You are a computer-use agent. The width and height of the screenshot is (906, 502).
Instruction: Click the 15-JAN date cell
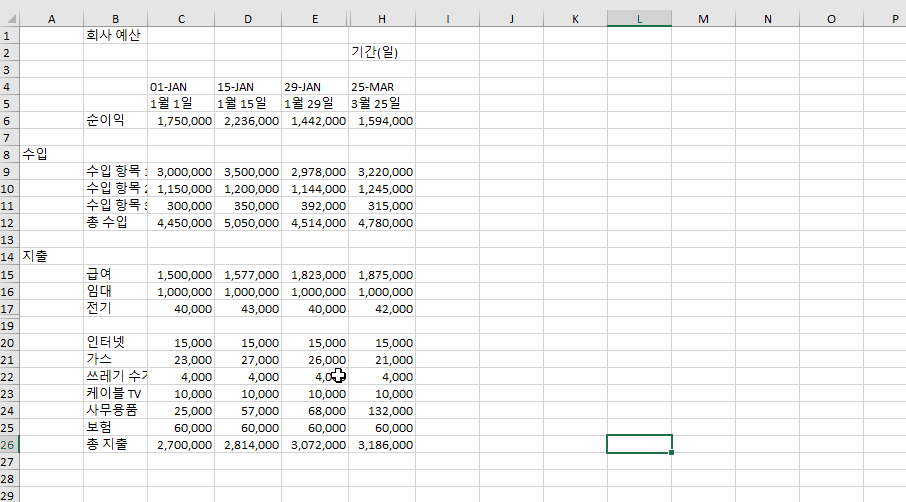[248, 87]
